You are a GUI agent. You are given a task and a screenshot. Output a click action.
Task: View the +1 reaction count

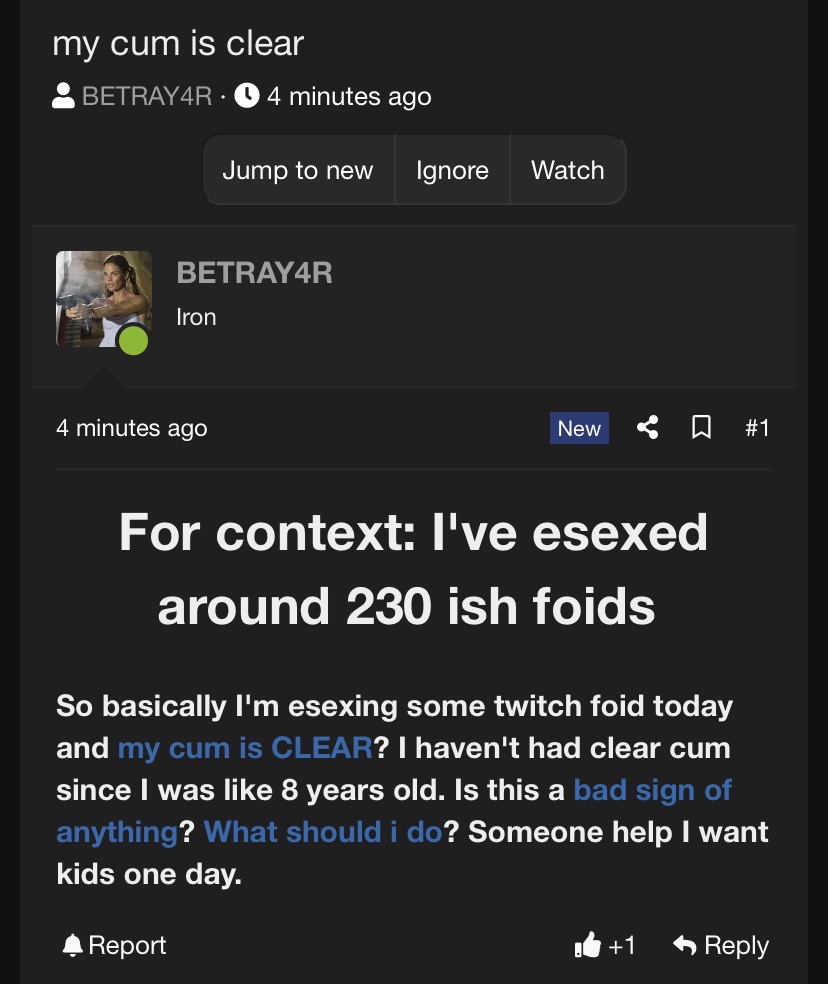[622, 945]
